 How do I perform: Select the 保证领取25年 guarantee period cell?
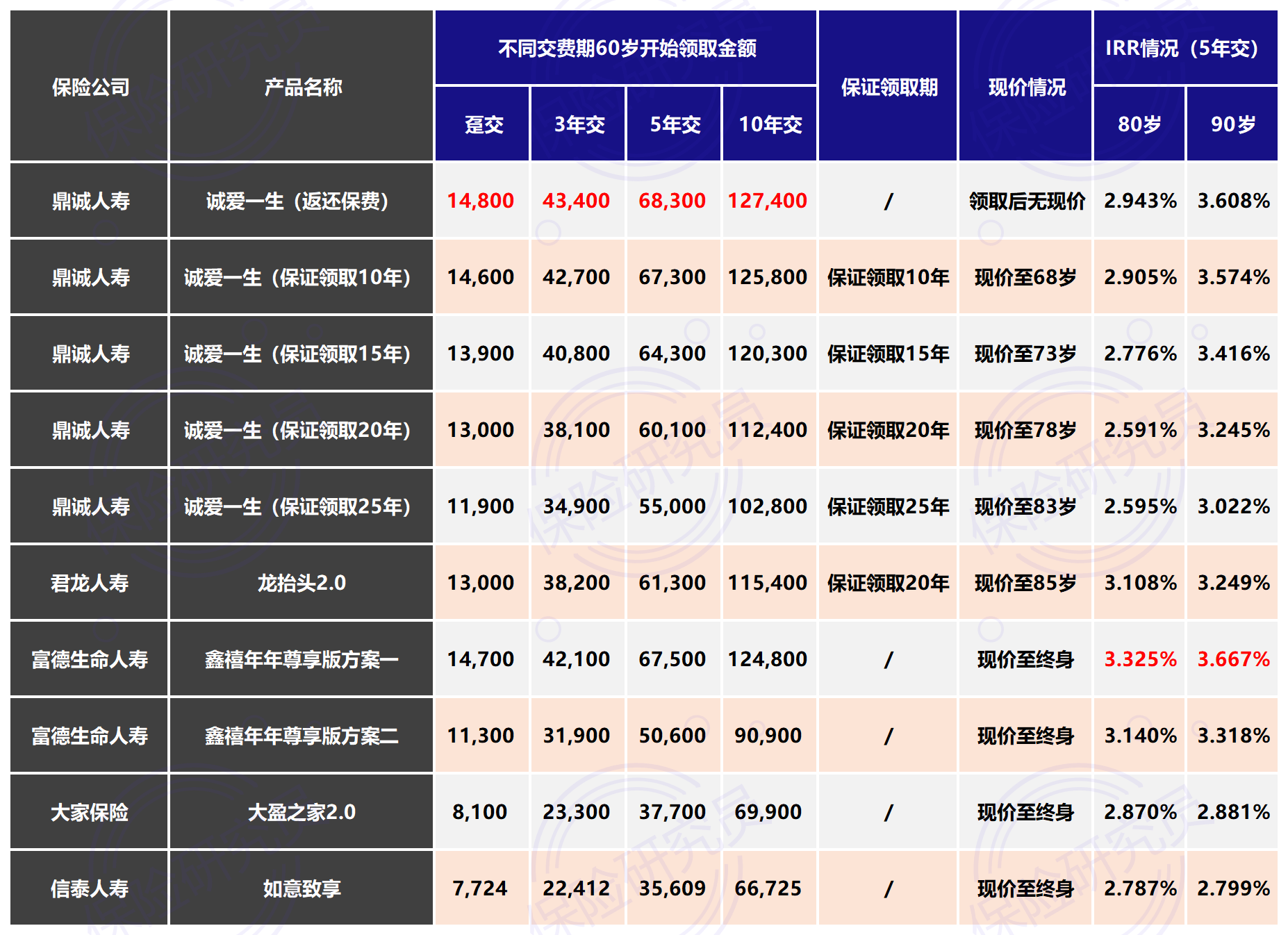tap(888, 506)
